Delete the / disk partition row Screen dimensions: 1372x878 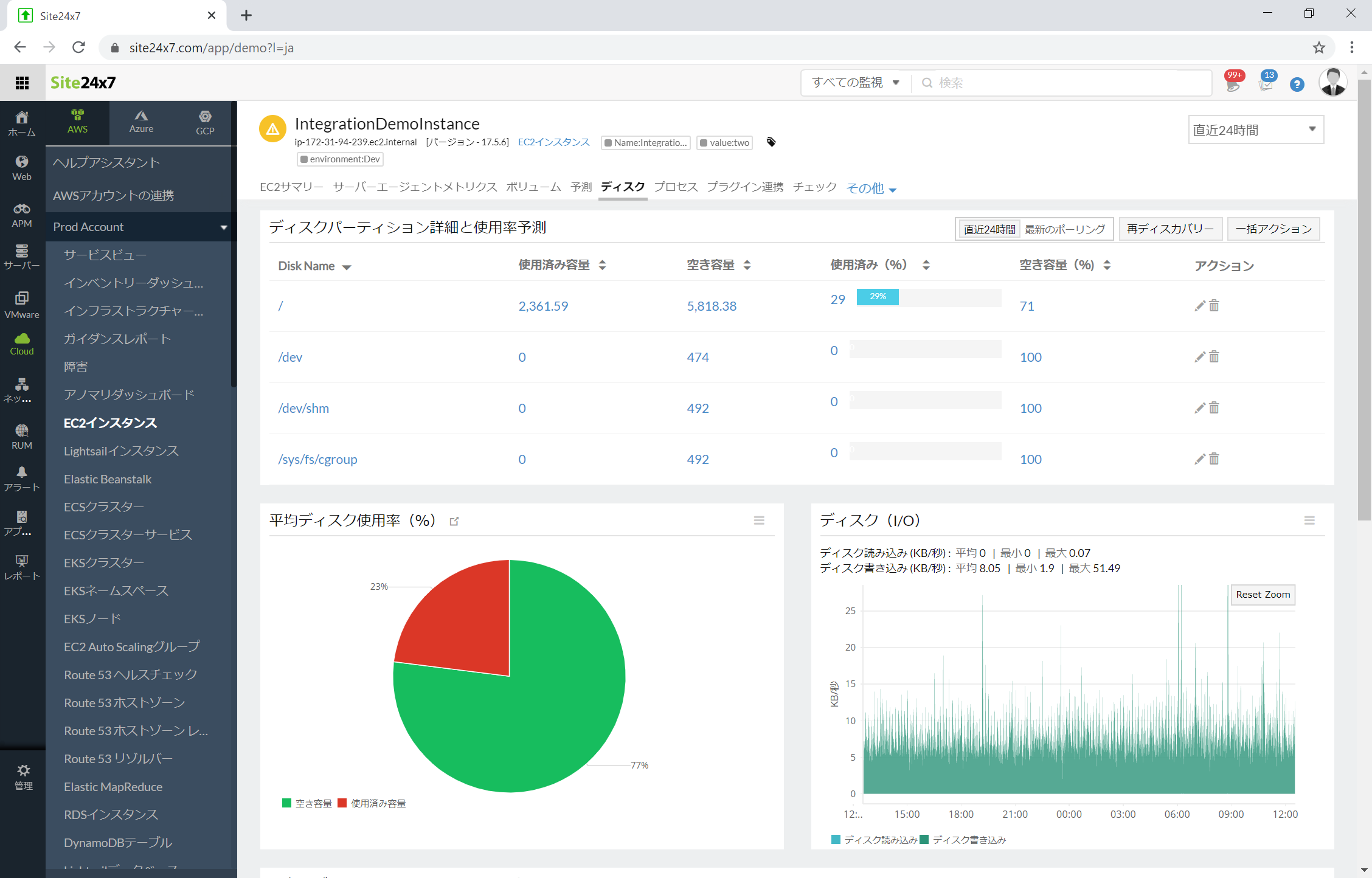(1214, 306)
